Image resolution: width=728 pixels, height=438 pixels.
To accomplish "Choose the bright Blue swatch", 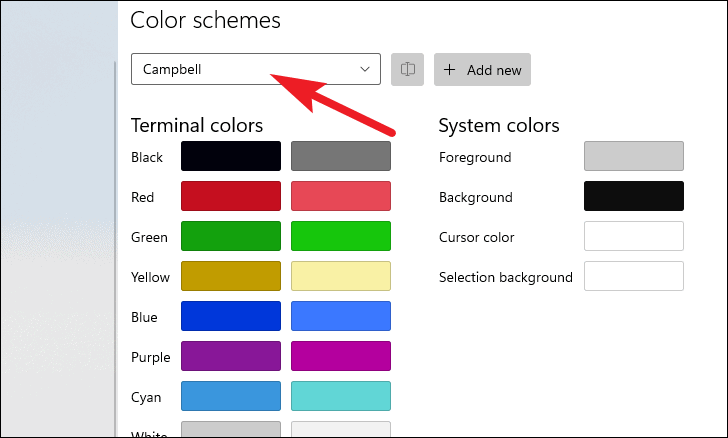I will click(341, 316).
